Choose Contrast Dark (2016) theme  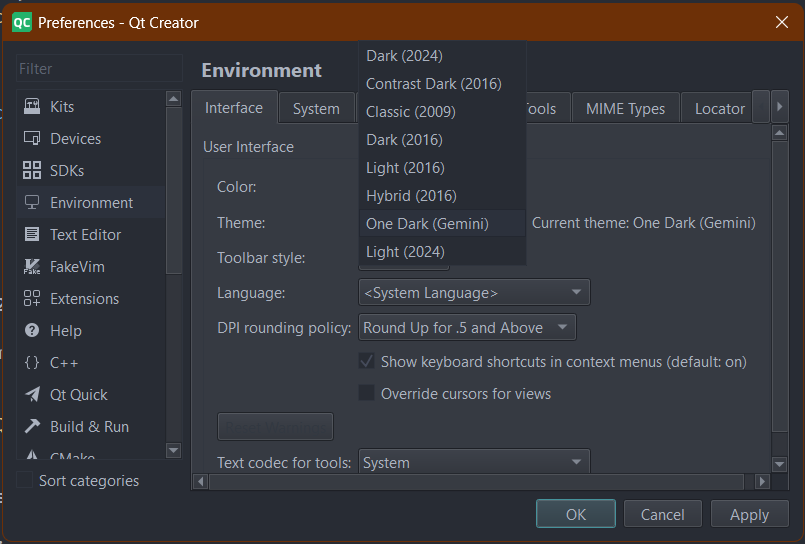click(442, 84)
